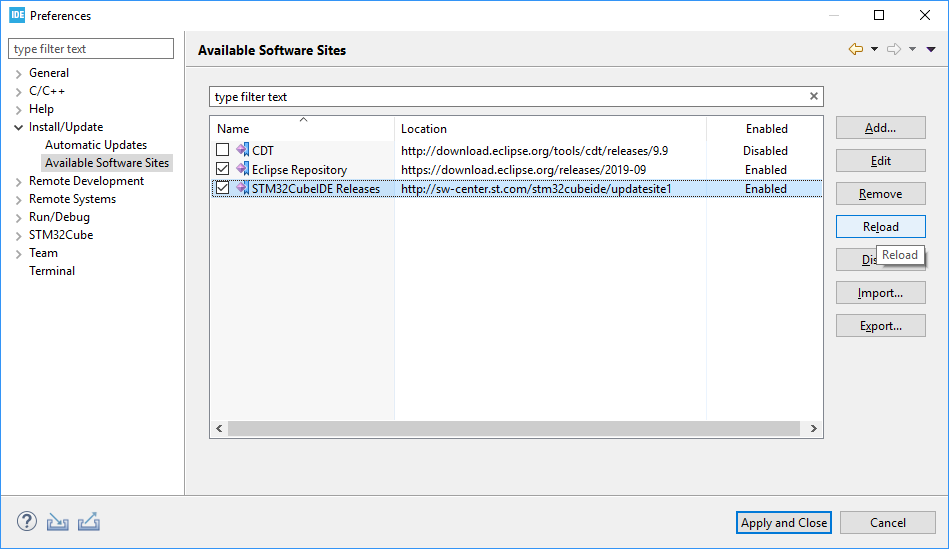Click Apply and Close
The width and height of the screenshot is (949, 549).
(x=784, y=522)
